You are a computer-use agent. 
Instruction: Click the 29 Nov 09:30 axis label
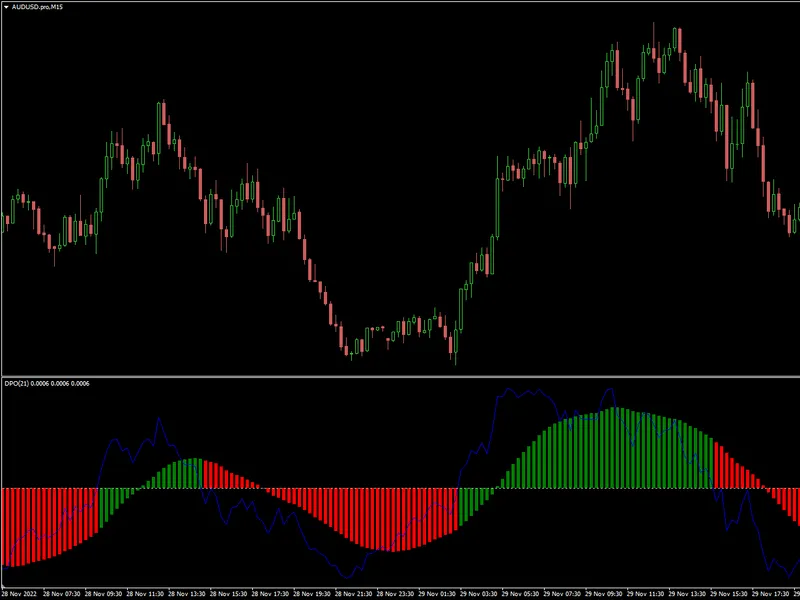click(605, 594)
